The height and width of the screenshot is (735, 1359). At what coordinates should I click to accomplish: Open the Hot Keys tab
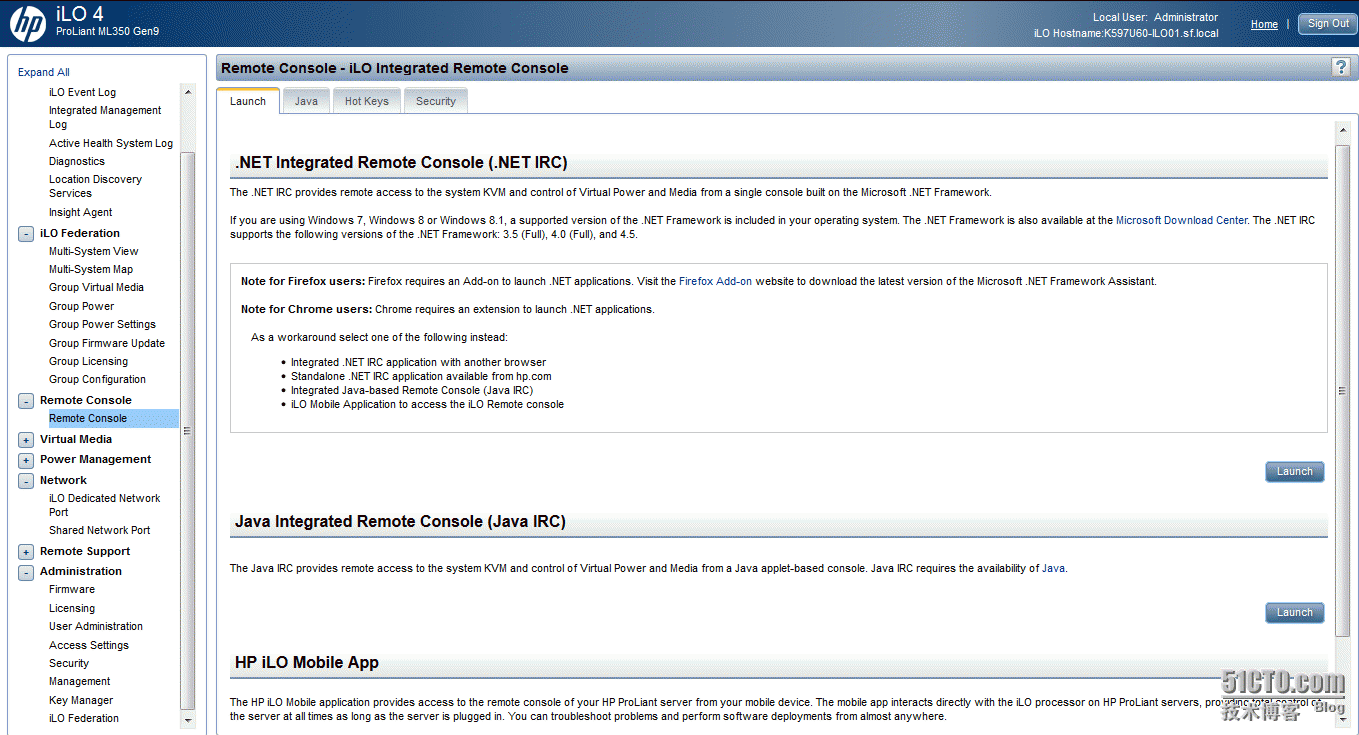[x=367, y=101]
